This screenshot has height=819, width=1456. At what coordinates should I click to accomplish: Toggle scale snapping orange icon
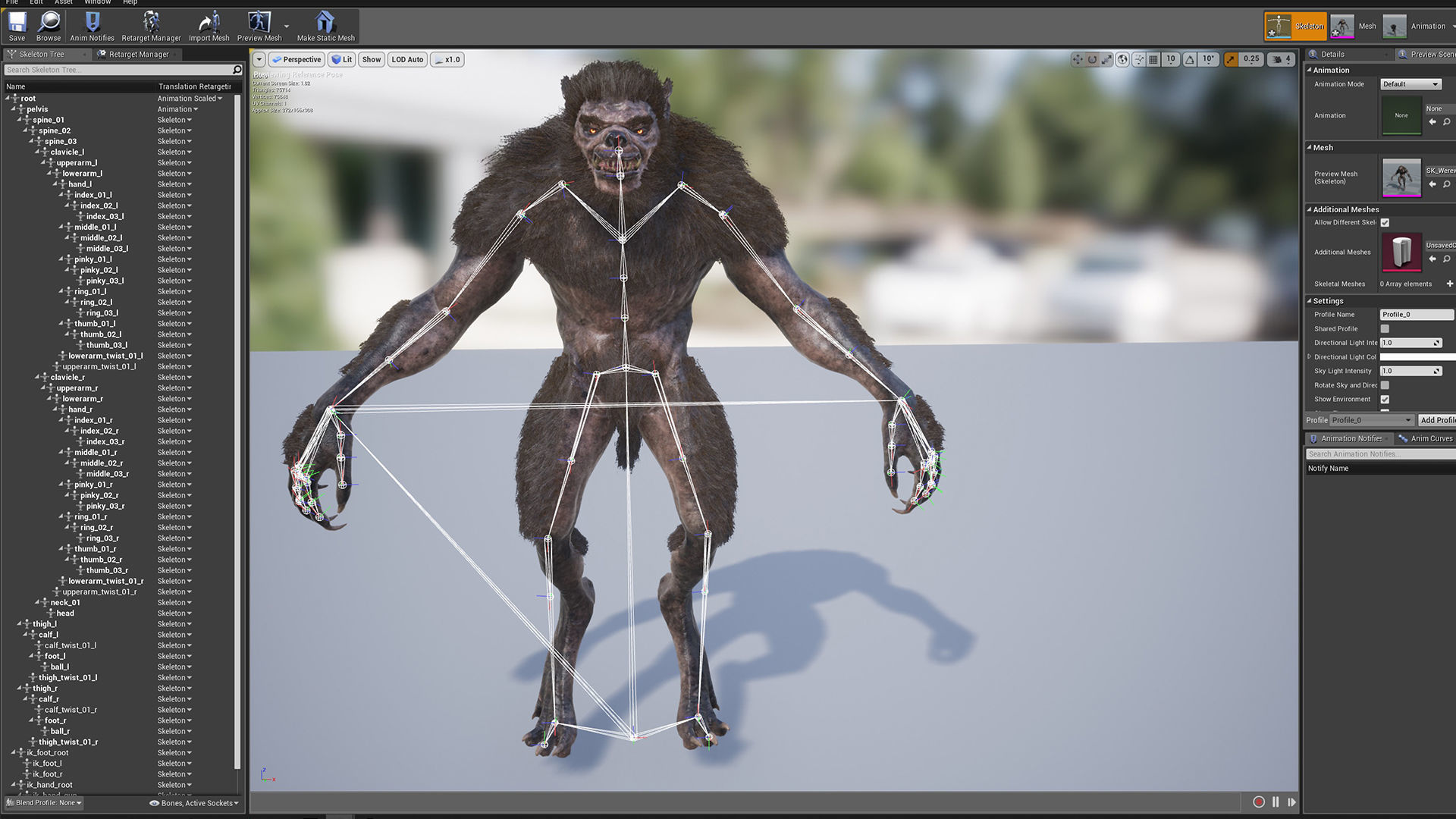tap(1231, 59)
